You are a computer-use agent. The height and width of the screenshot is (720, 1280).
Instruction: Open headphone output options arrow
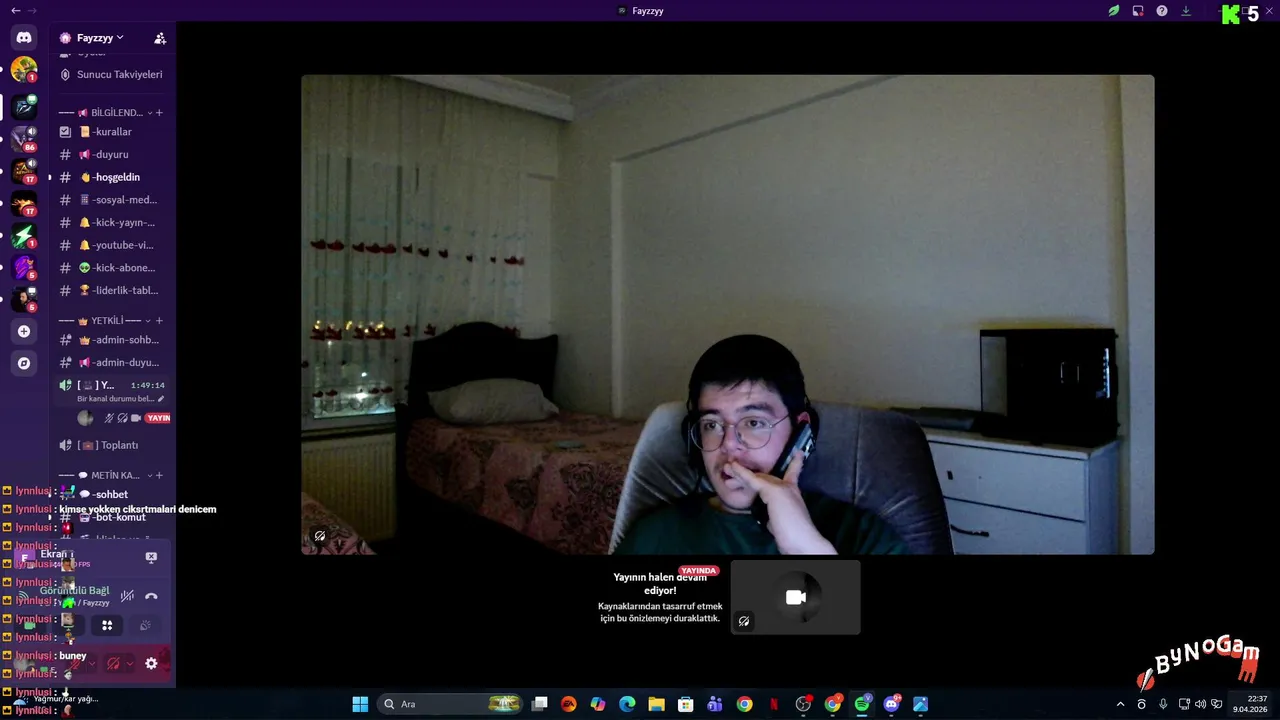(x=130, y=663)
